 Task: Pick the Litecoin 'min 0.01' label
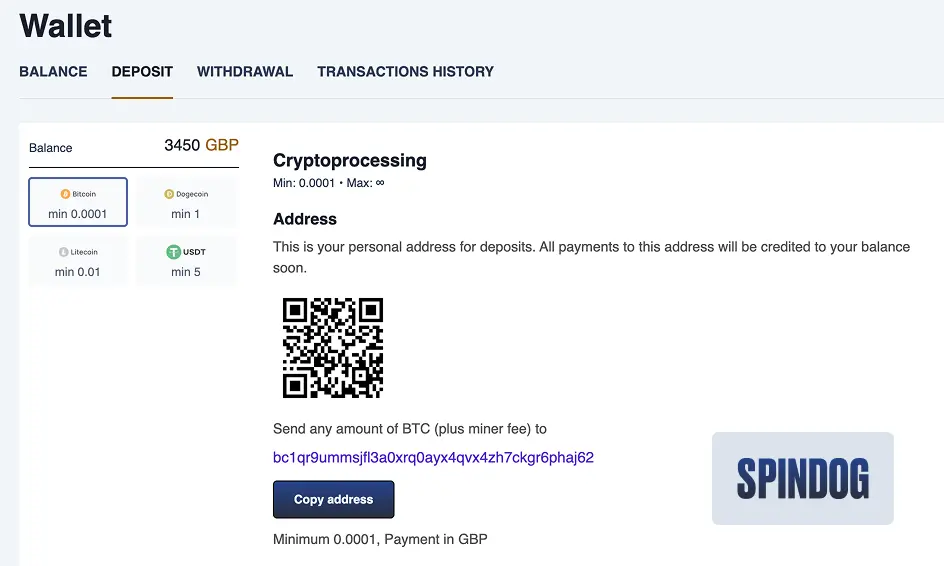[78, 272]
